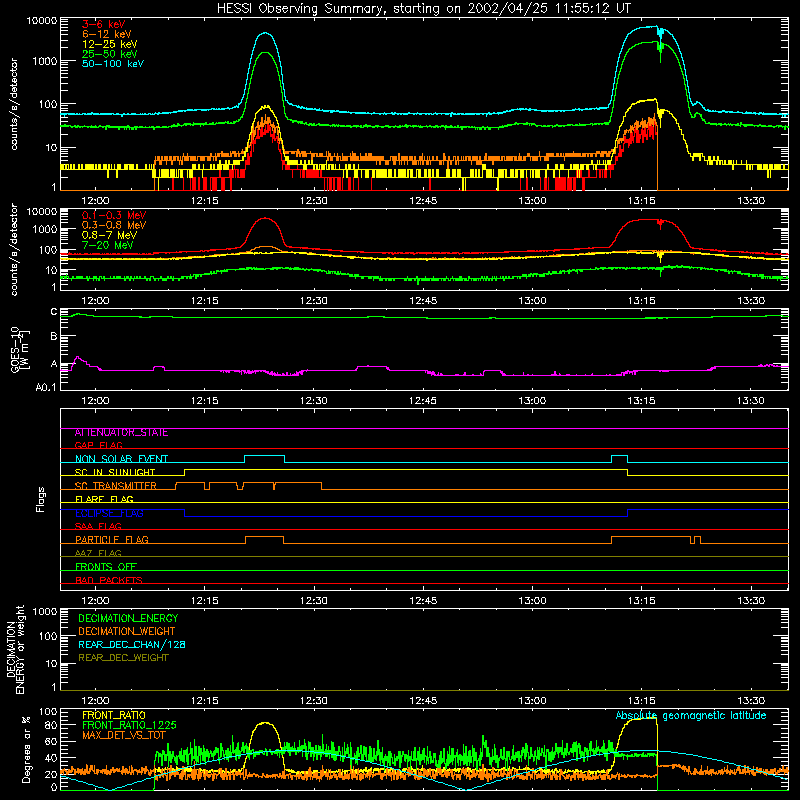Click the vertical Flags axis label
The image size is (800, 800).
coord(41,499)
